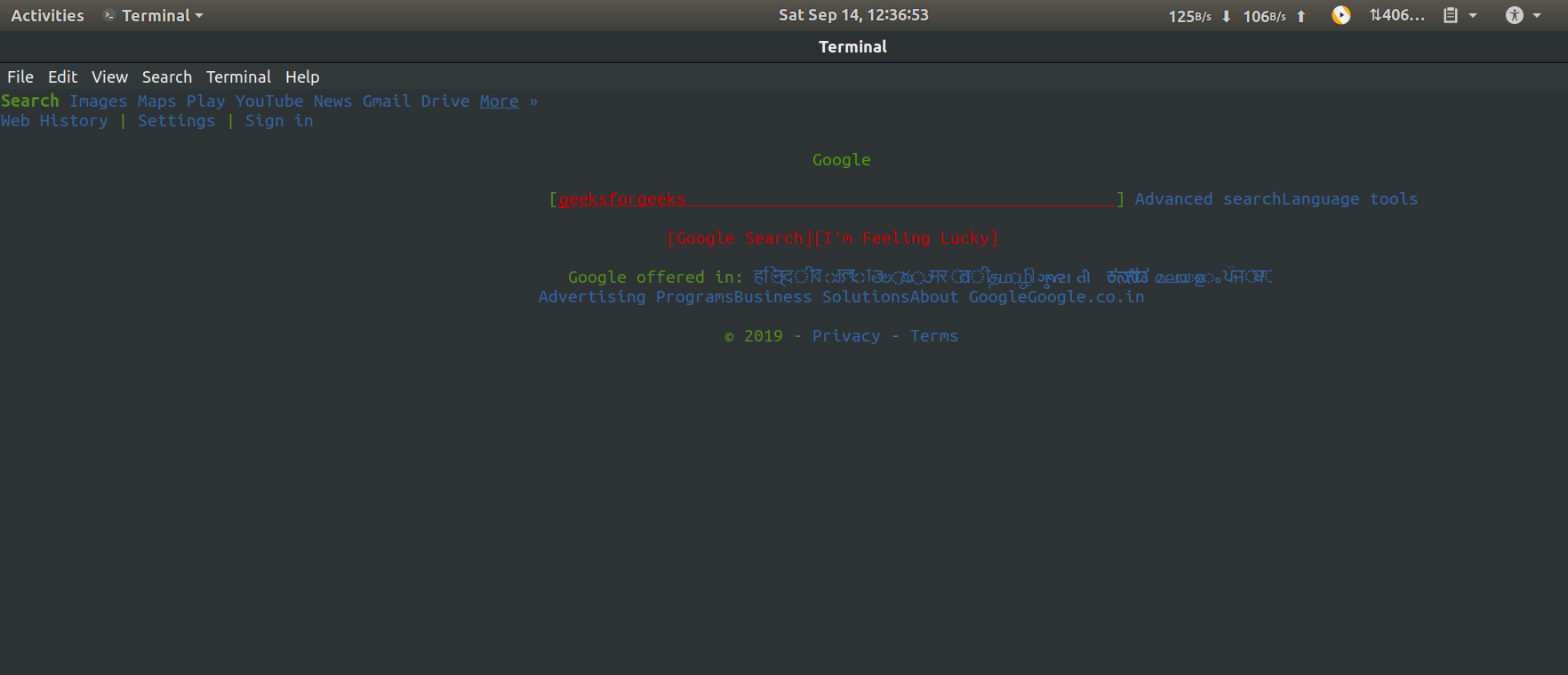This screenshot has height=675, width=1568.
Task: Open the clock and calendar panel
Action: tap(853, 15)
